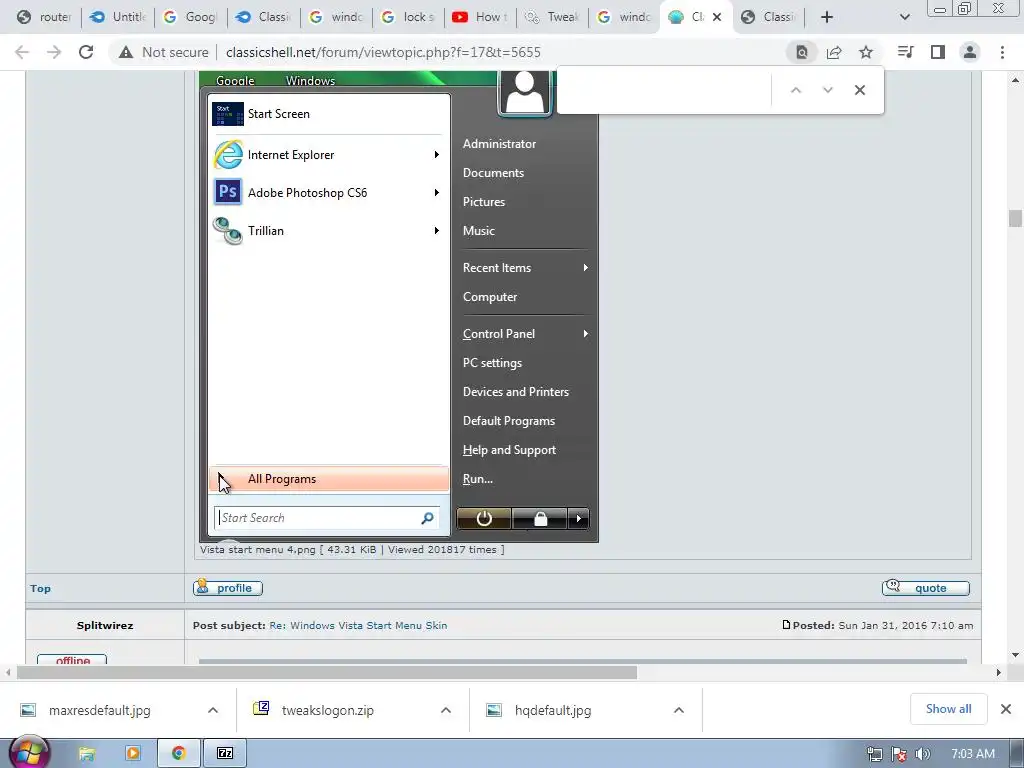The image size is (1024, 768).
Task: Reload the page with the refresh icon
Action: click(86, 52)
